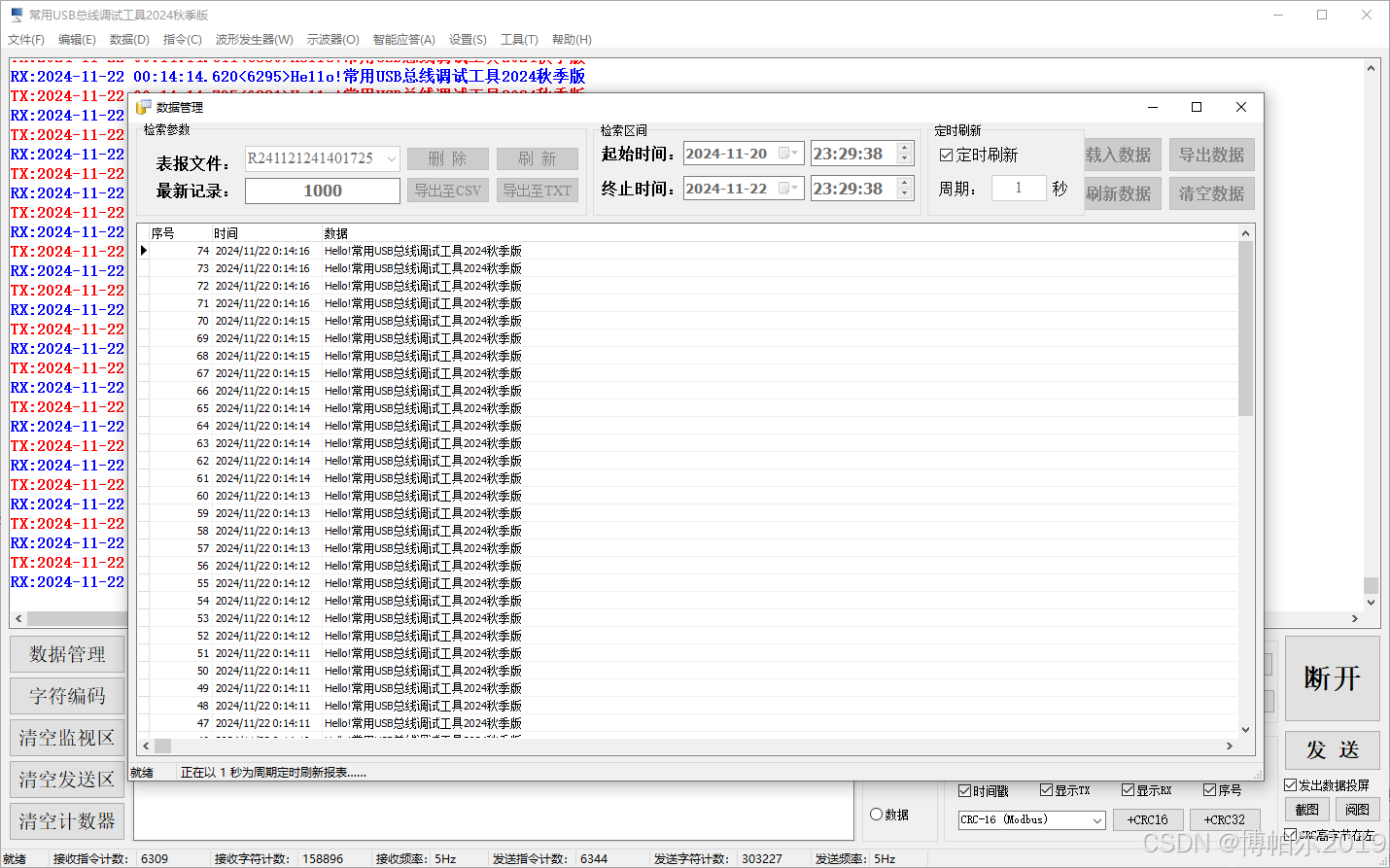Close the 数据管理 dialog
The height and width of the screenshot is (868, 1390).
(1241, 107)
